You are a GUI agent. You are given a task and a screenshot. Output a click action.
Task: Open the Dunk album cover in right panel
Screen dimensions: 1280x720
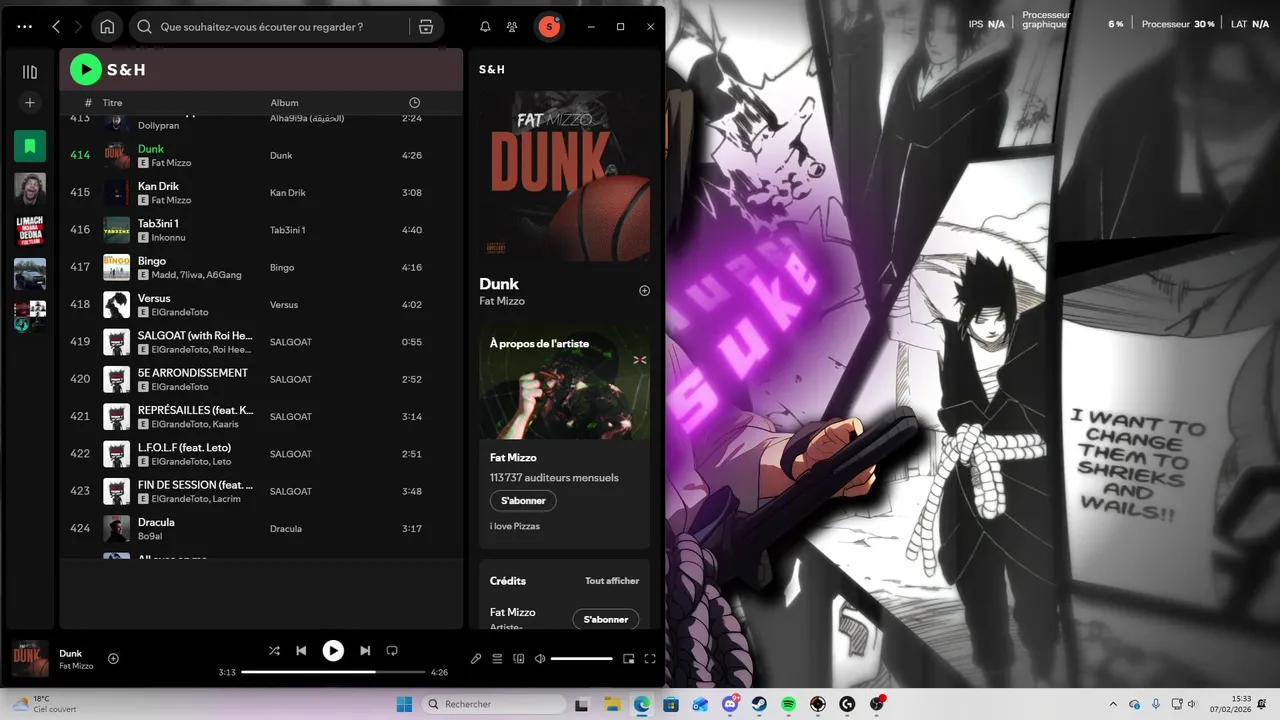564,176
